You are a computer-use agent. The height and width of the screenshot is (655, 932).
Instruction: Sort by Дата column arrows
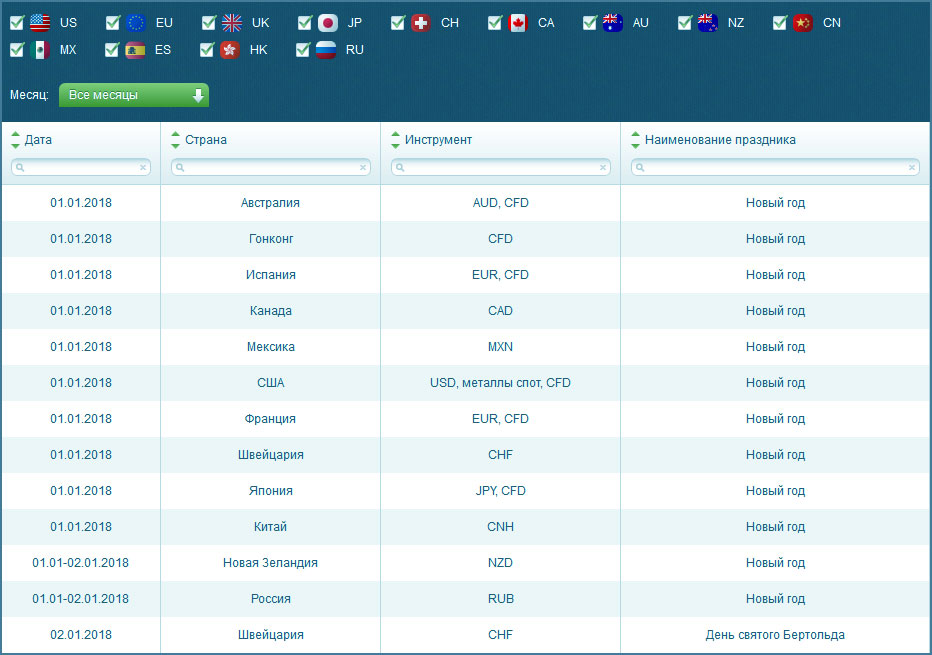pos(16,140)
